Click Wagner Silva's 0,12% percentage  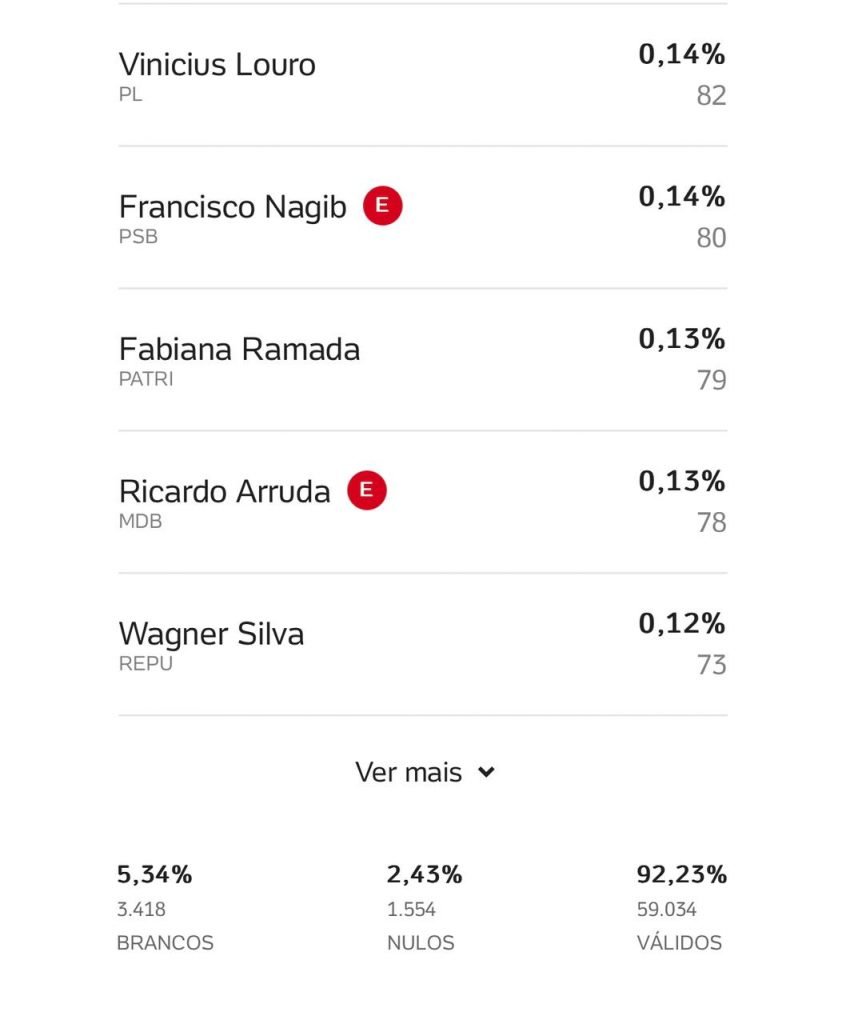pyautogui.click(x=681, y=623)
